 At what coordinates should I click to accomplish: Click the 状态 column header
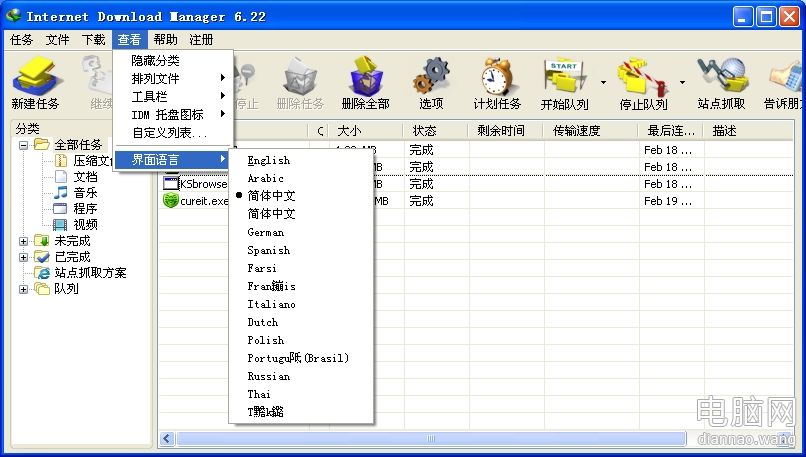pos(424,131)
